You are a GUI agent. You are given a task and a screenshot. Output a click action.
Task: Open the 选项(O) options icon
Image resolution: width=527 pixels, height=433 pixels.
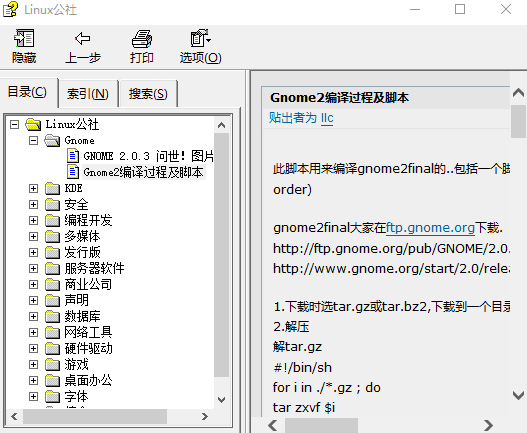[x=200, y=38]
